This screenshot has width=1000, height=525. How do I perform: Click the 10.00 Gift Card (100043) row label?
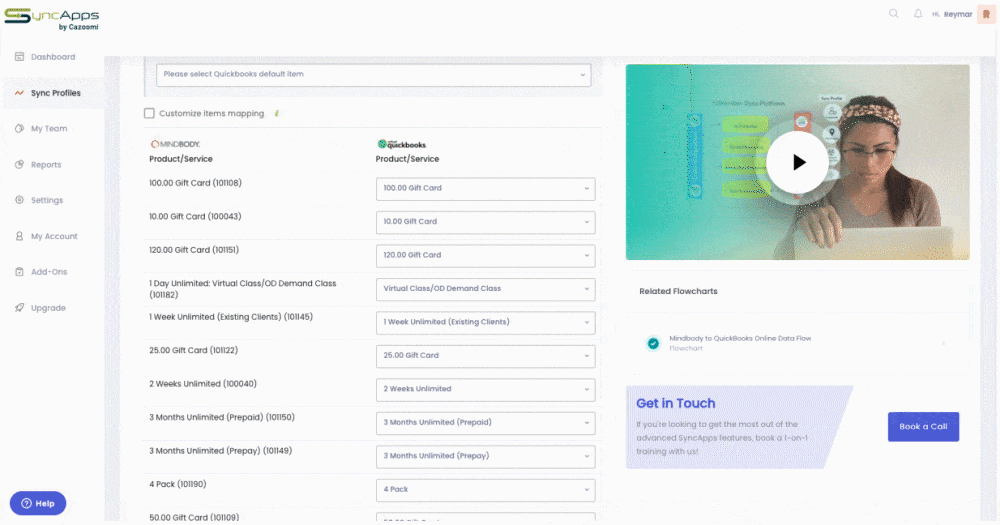(195, 216)
